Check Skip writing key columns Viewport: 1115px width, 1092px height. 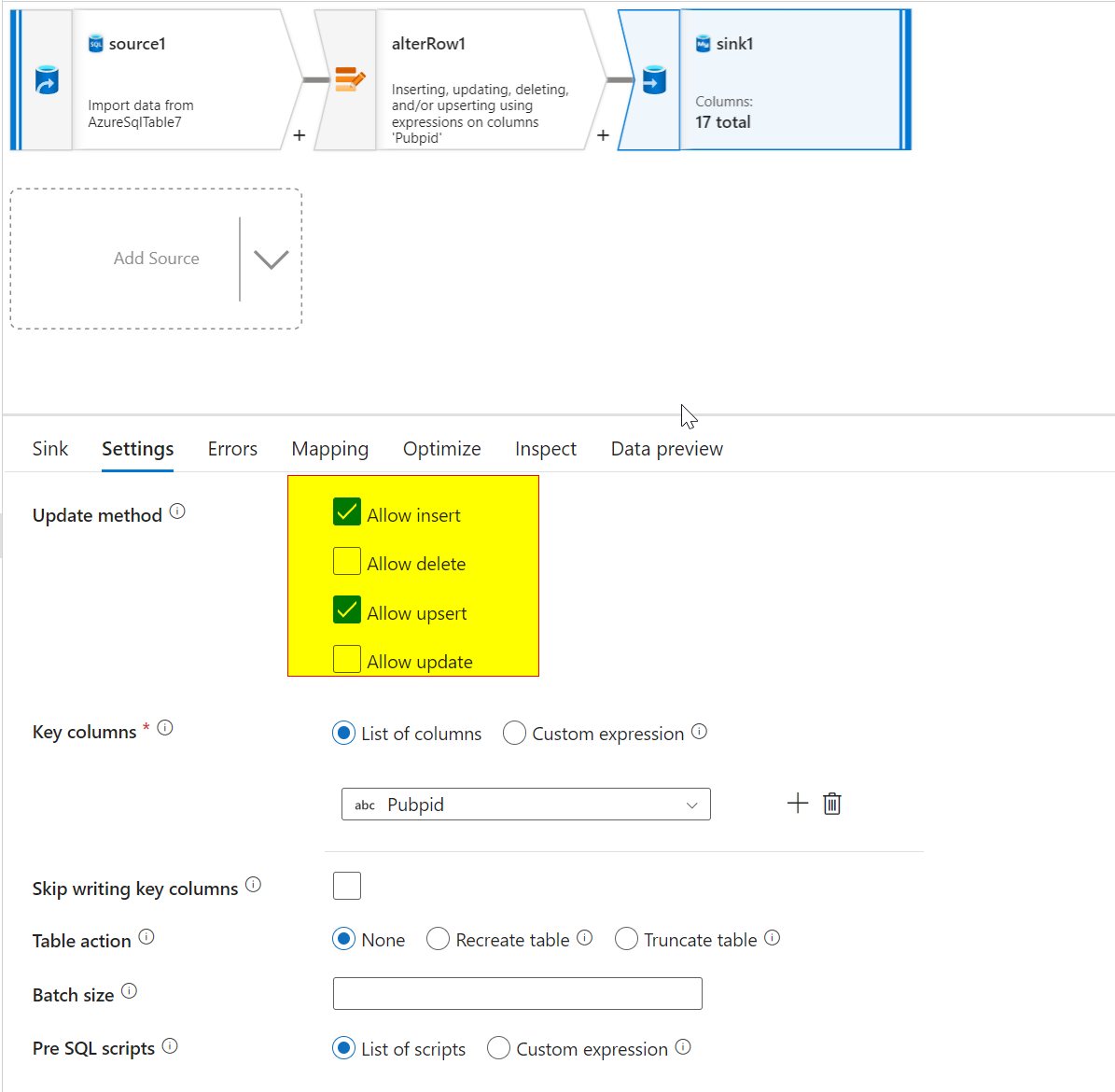click(x=346, y=885)
